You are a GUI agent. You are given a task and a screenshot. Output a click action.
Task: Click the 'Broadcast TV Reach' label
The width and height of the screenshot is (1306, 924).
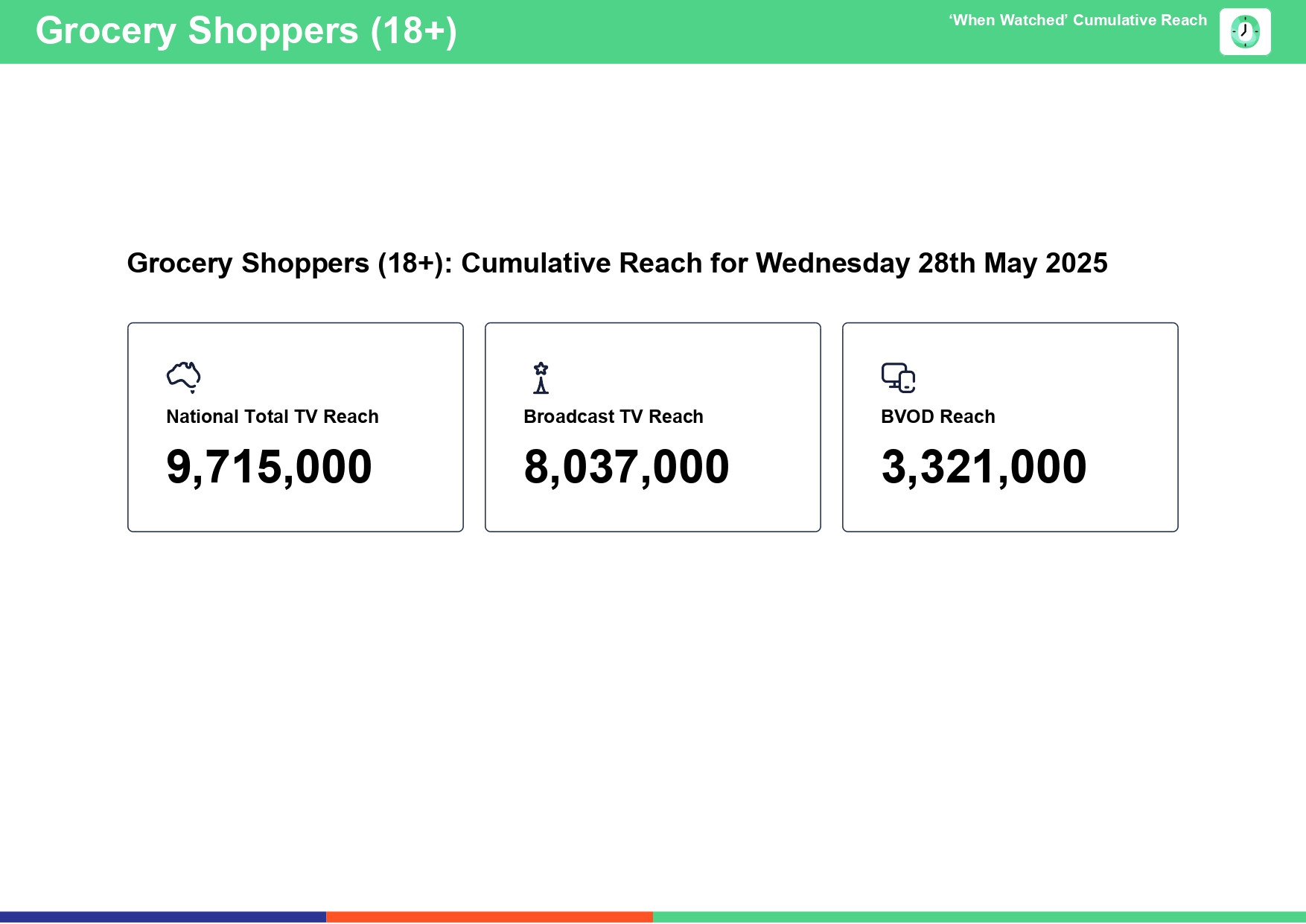(613, 417)
